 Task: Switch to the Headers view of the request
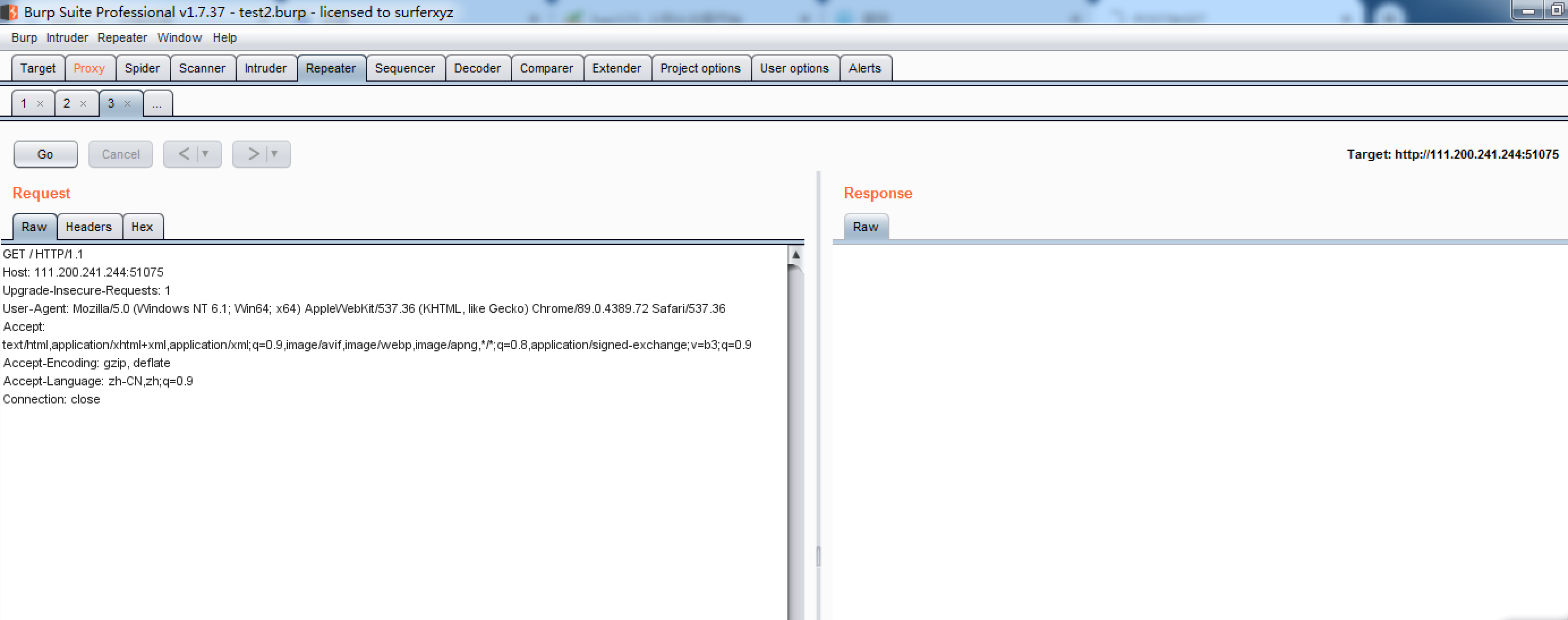click(89, 227)
